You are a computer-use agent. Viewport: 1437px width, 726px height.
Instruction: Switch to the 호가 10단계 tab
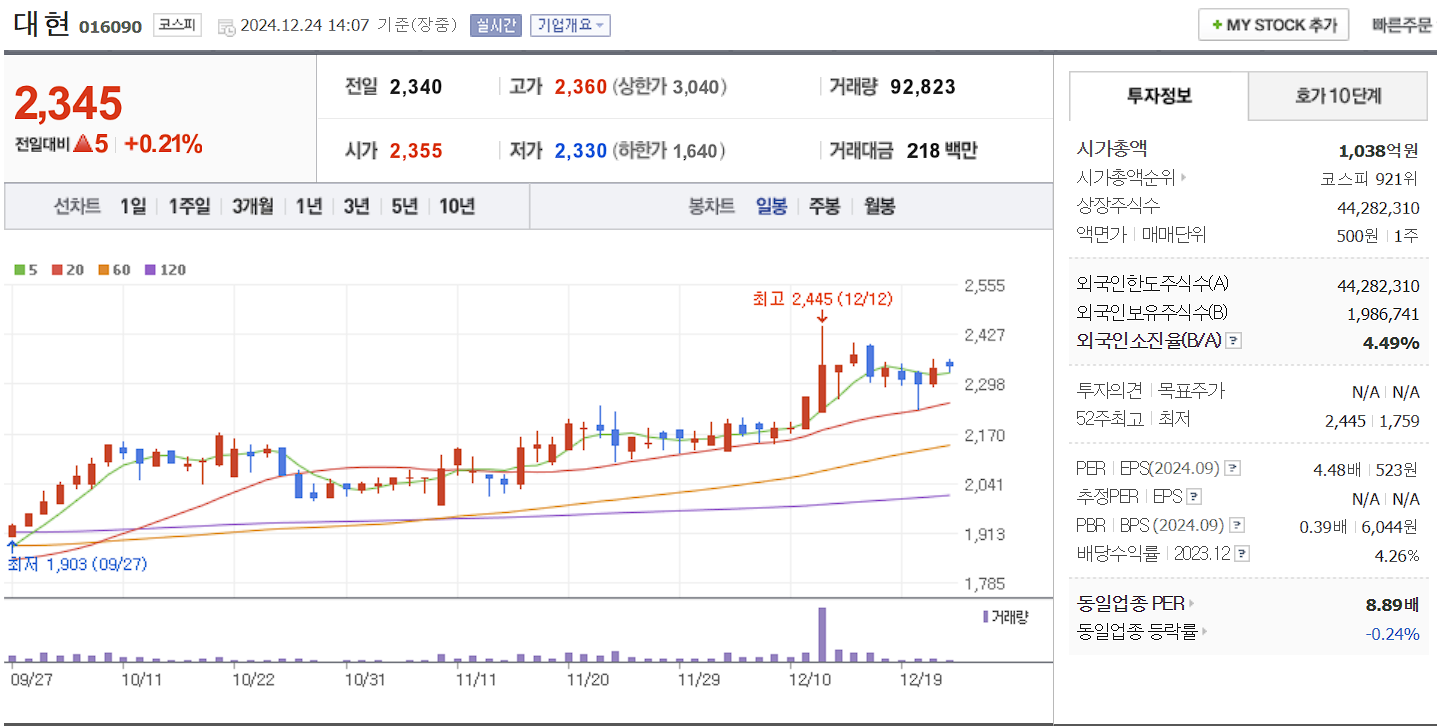click(x=1337, y=96)
